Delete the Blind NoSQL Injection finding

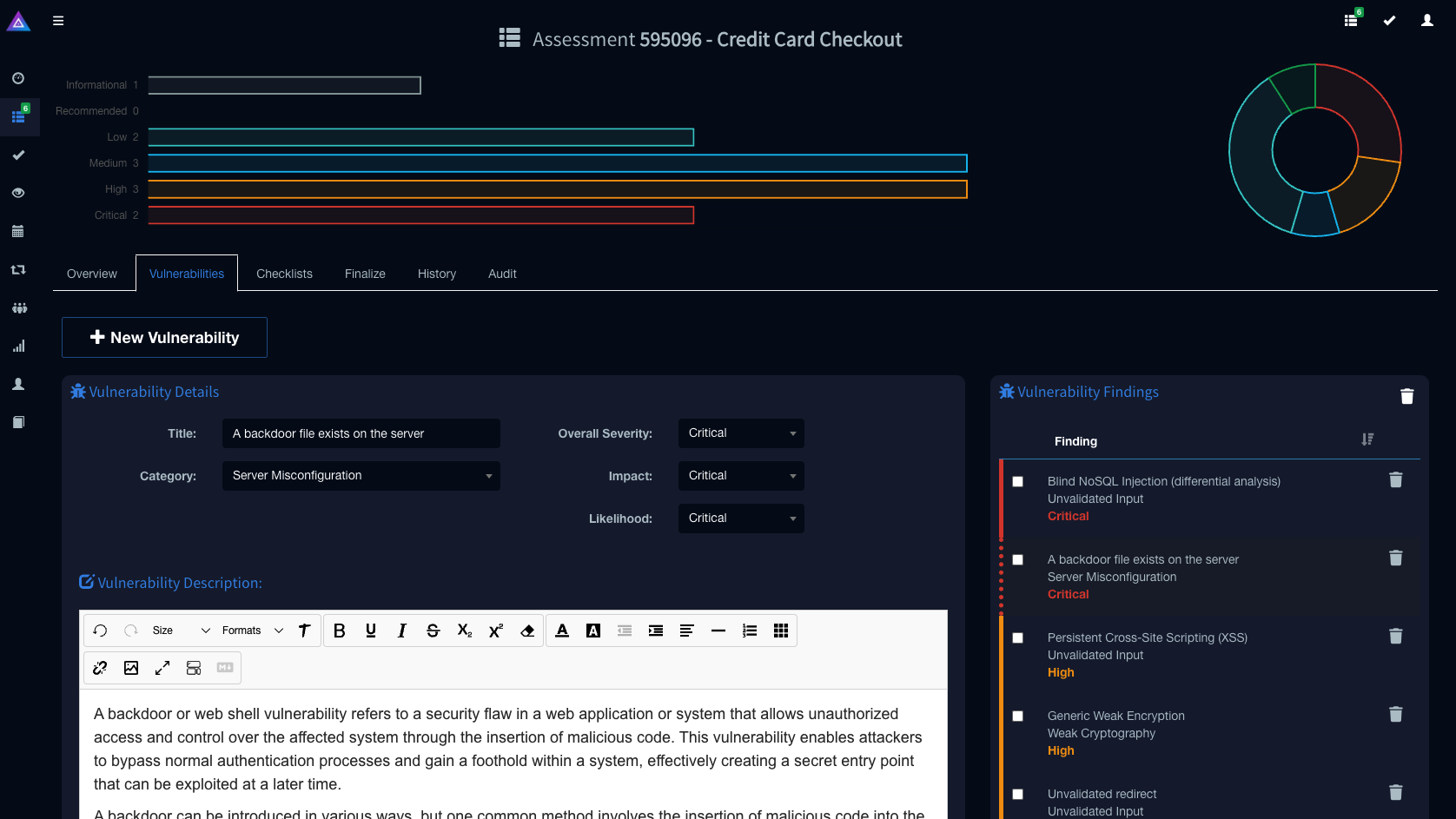[1395, 480]
